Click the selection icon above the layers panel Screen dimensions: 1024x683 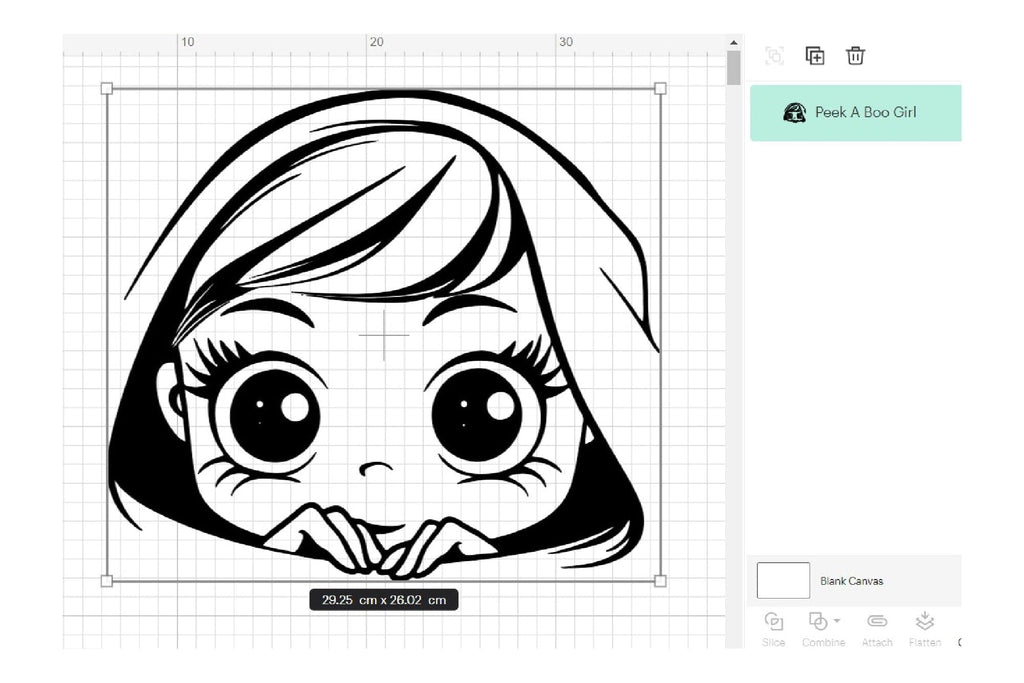(x=774, y=56)
